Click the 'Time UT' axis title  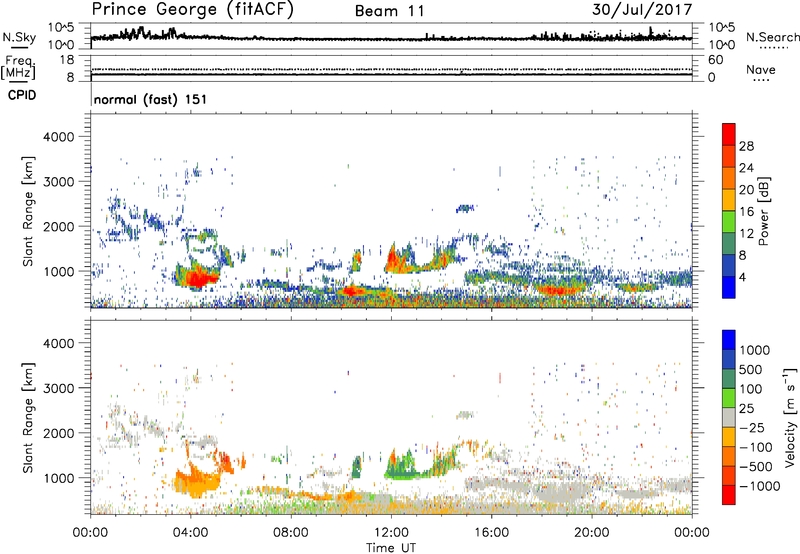point(391,548)
